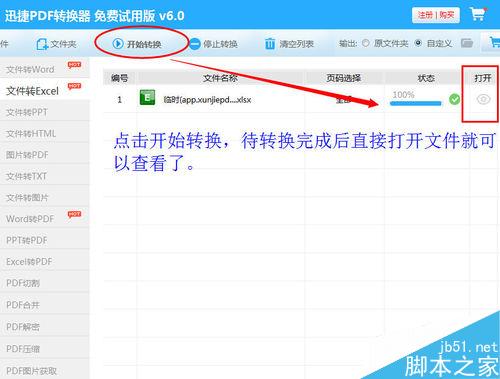This screenshot has height=379, width=500.
Task: Click the 打开 column header
Action: 483,78
